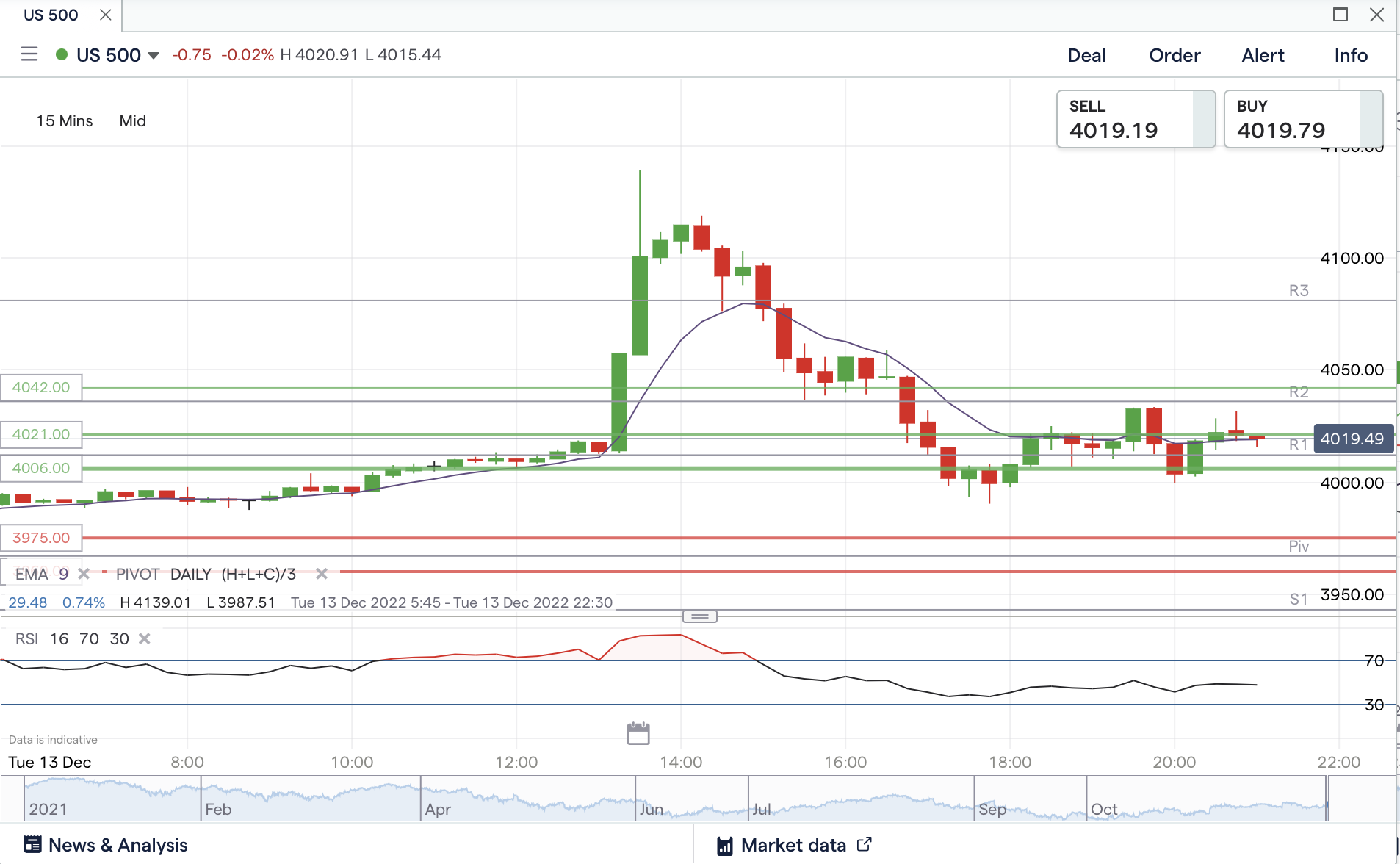Remove the Pivot Daily indicator
This screenshot has height=864, width=1400.
coord(321,574)
